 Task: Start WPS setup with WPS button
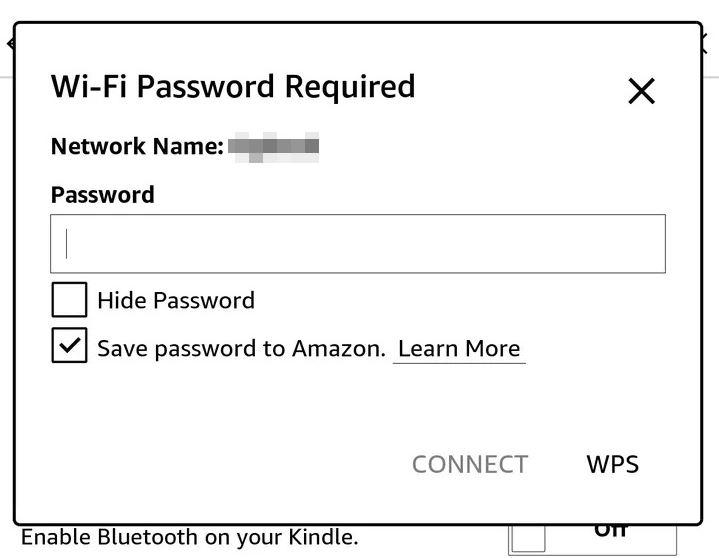(612, 464)
